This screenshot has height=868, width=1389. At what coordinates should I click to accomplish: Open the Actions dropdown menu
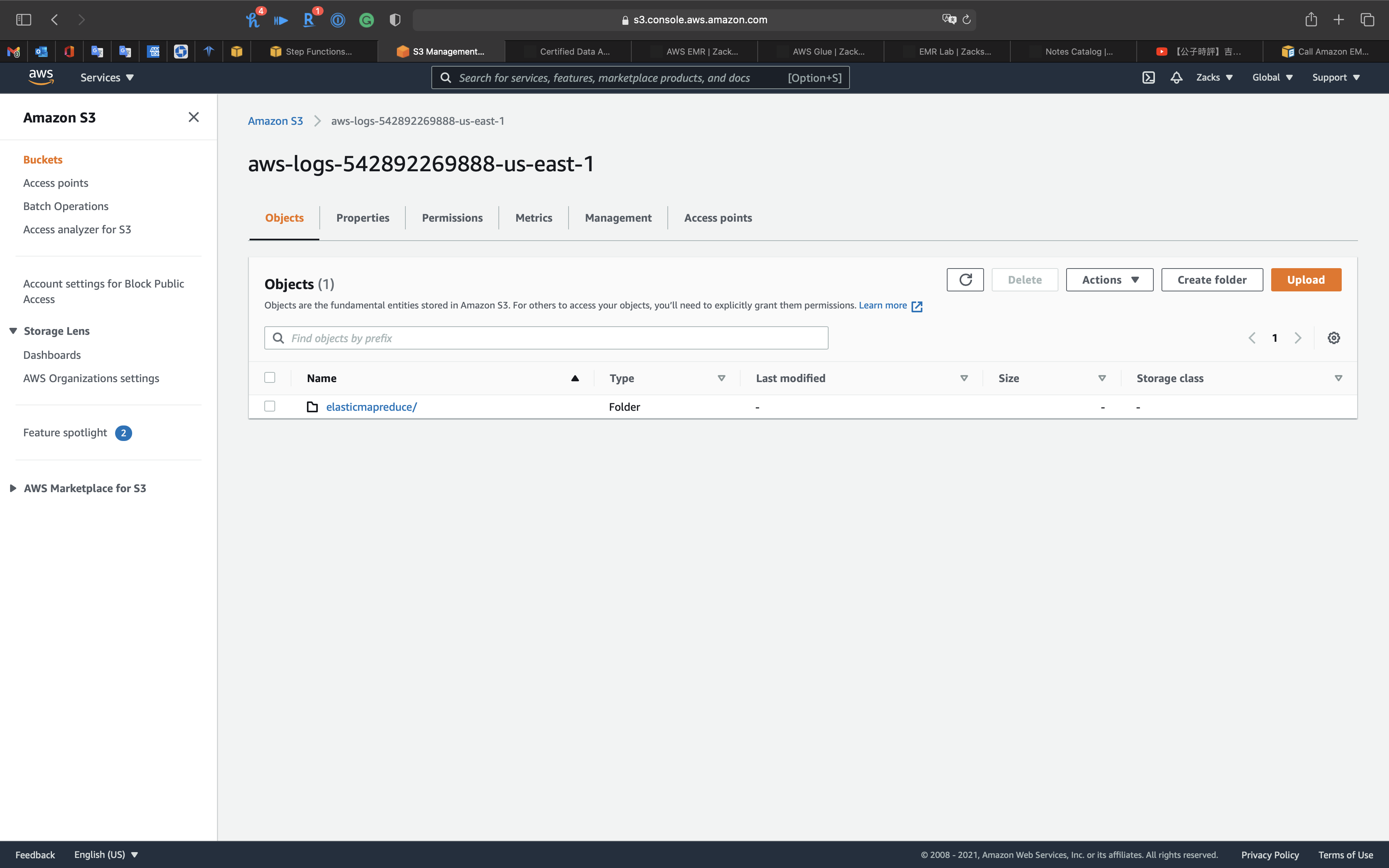point(1110,279)
